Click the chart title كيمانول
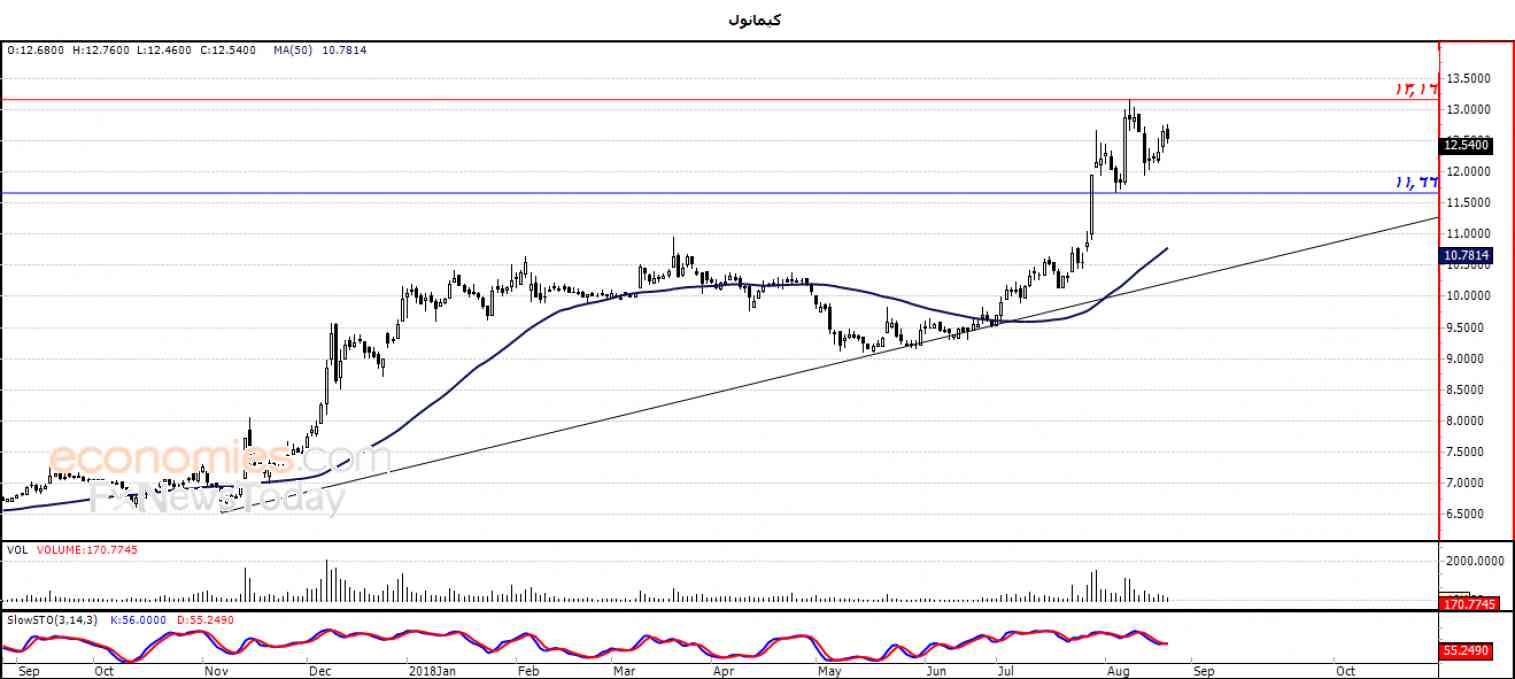This screenshot has width=1515, height=679. click(756, 19)
